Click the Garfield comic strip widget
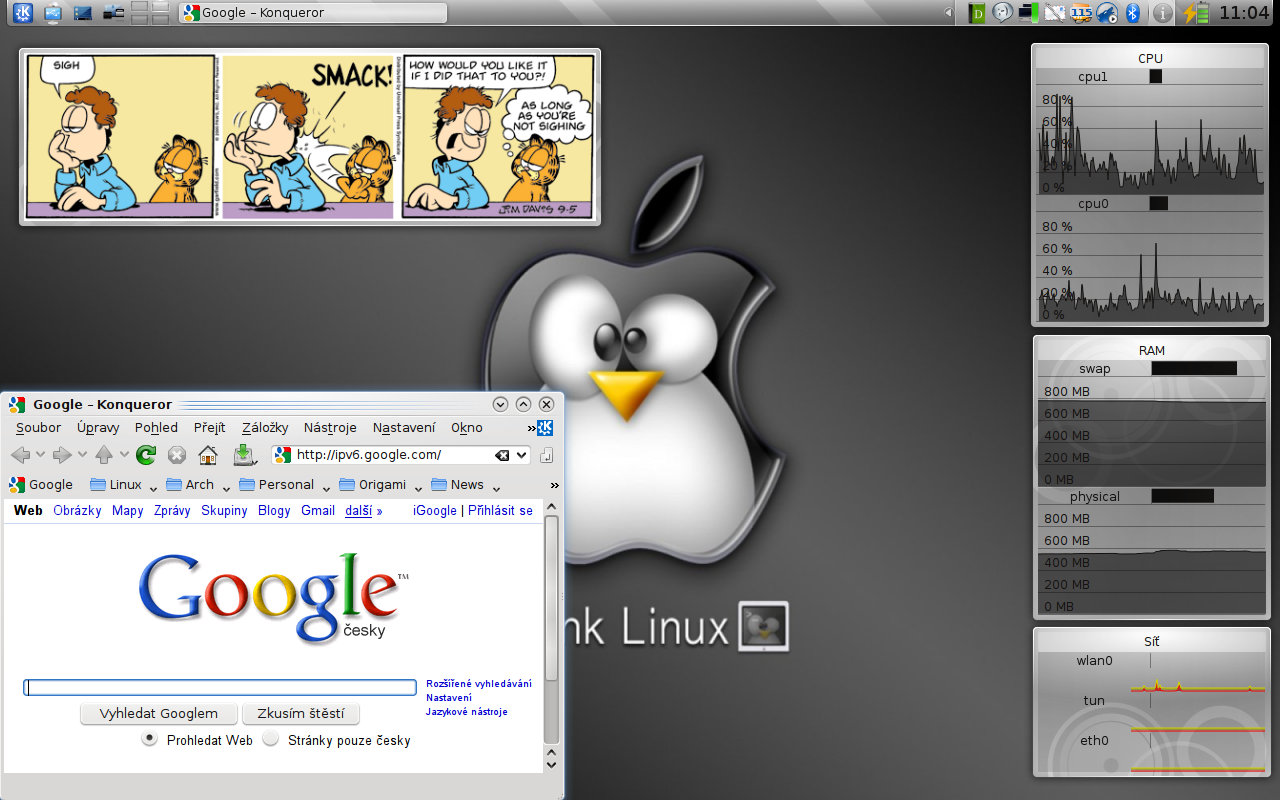This screenshot has height=800, width=1280. pyautogui.click(x=310, y=137)
